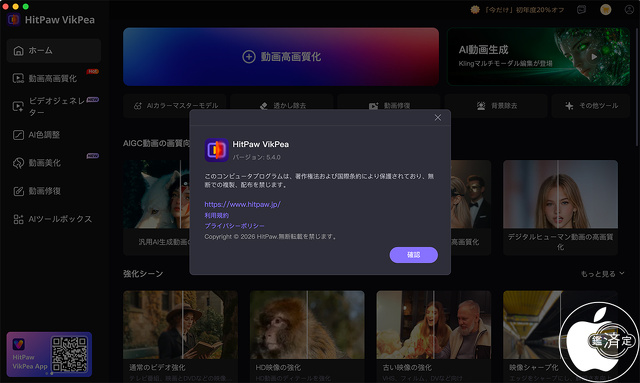
Task: Click the AI color adjust icon
Action: (18, 135)
